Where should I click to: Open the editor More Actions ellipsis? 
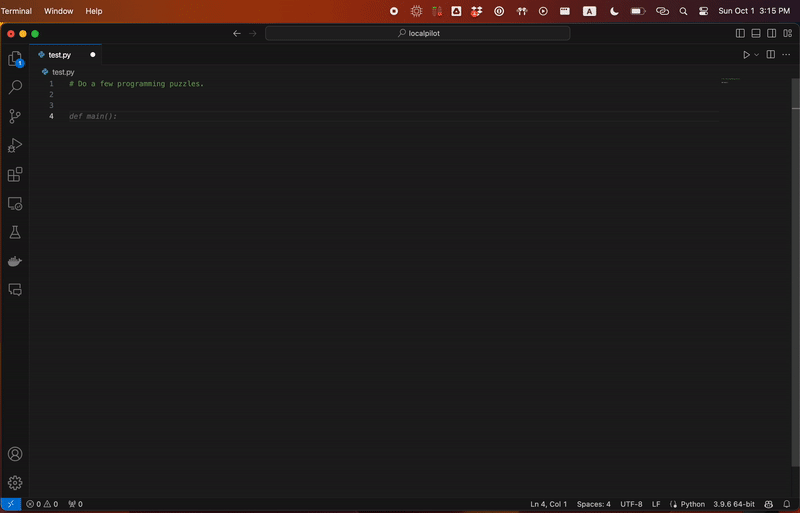pyautogui.click(x=786, y=55)
